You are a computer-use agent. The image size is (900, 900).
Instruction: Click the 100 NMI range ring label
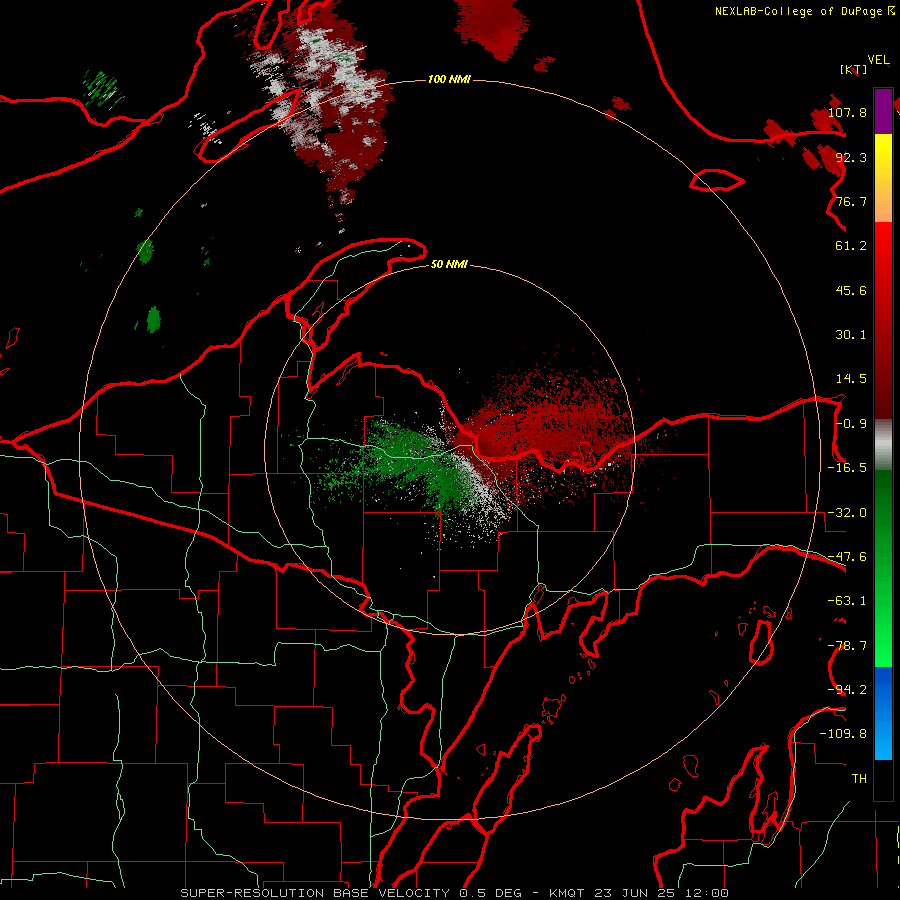(449, 79)
